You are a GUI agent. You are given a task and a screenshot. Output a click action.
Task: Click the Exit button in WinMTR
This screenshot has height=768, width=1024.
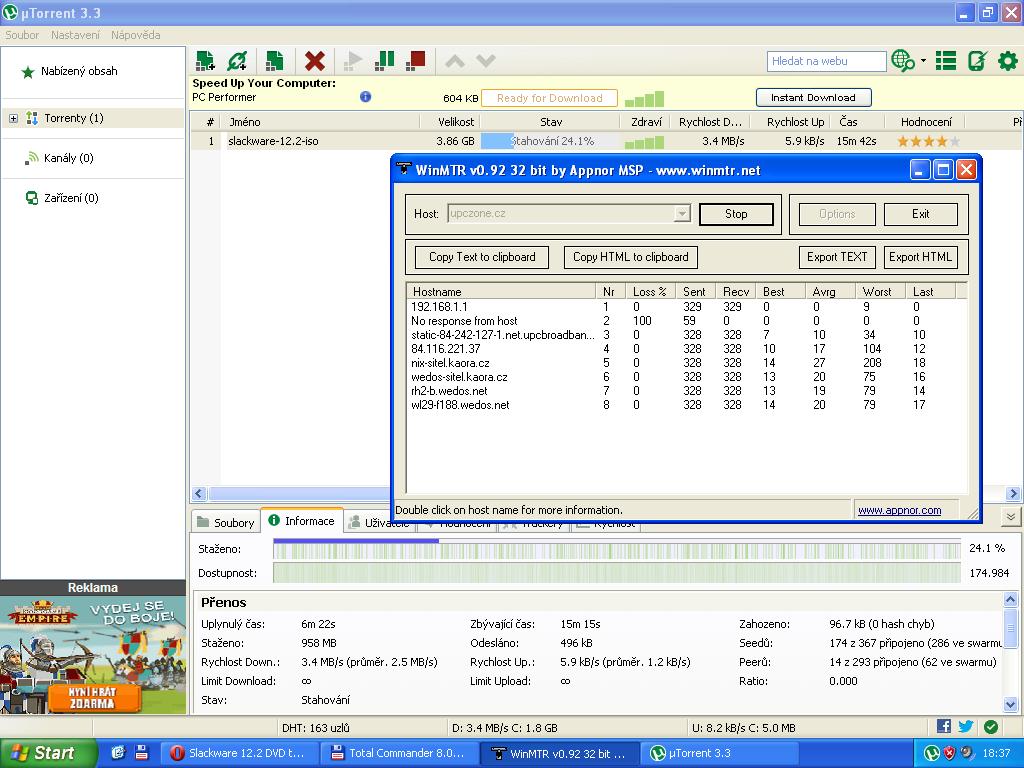[920, 214]
